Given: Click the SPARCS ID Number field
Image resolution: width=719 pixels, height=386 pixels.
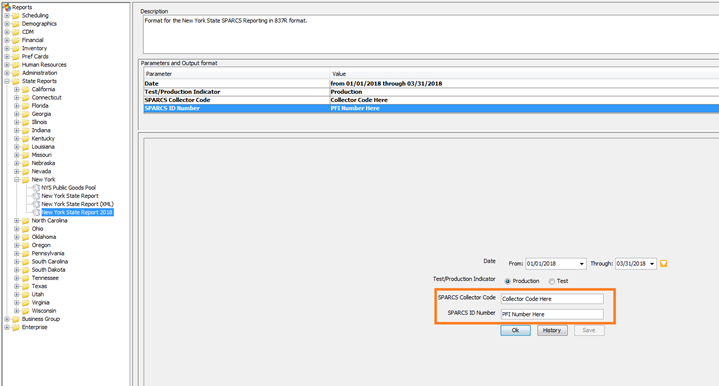Looking at the screenshot, I should click(552, 314).
